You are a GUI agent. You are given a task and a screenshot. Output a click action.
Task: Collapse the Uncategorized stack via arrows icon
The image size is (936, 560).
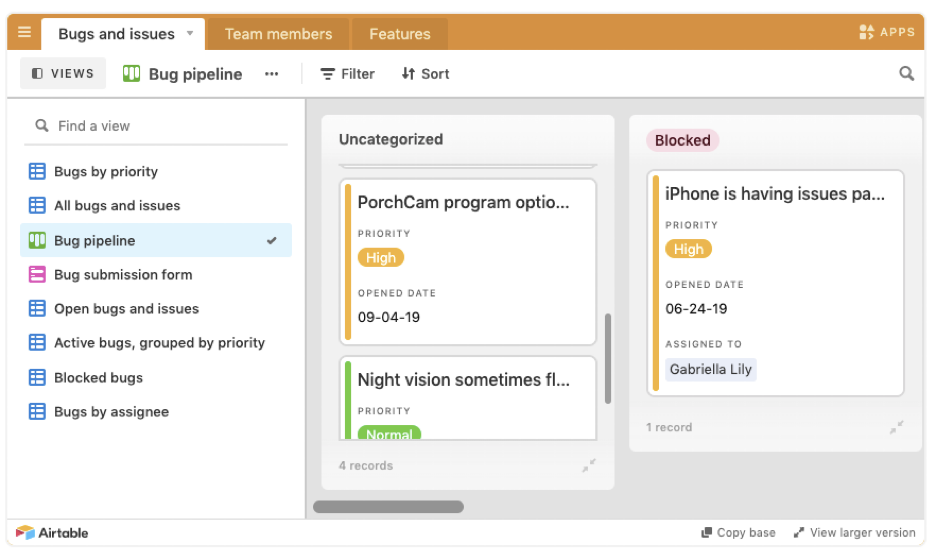589,466
